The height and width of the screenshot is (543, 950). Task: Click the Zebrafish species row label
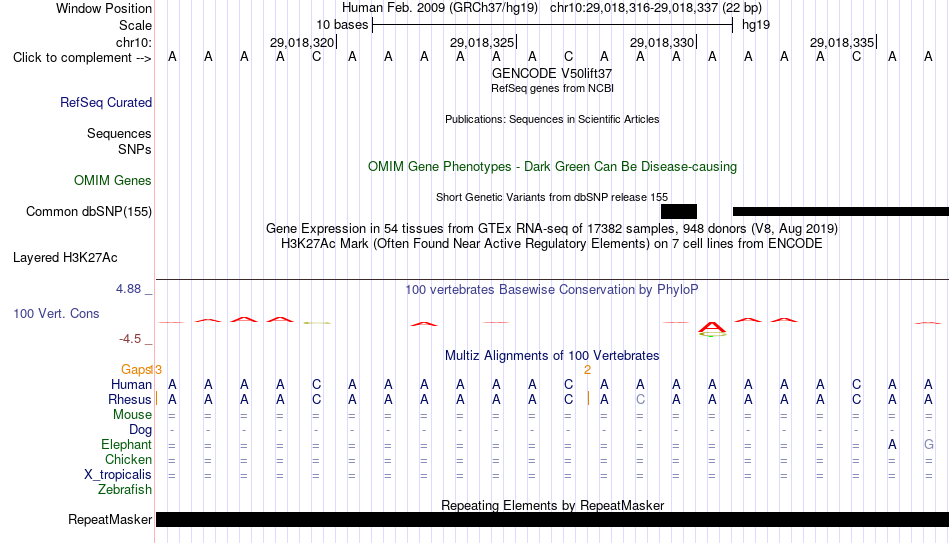point(125,490)
